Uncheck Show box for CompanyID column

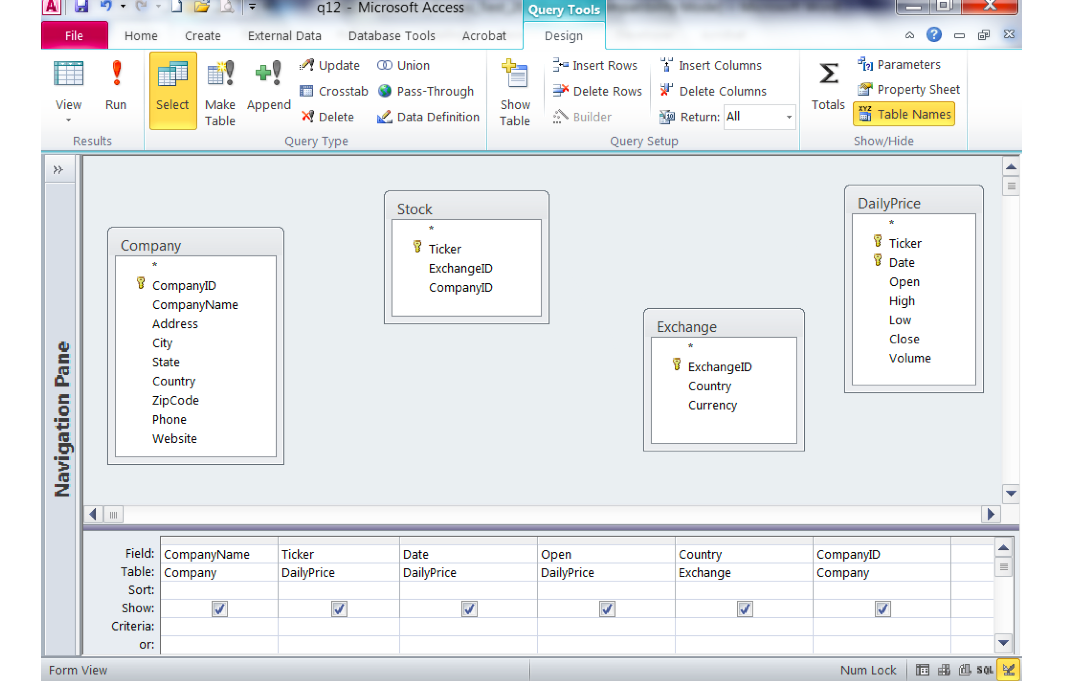pos(882,609)
